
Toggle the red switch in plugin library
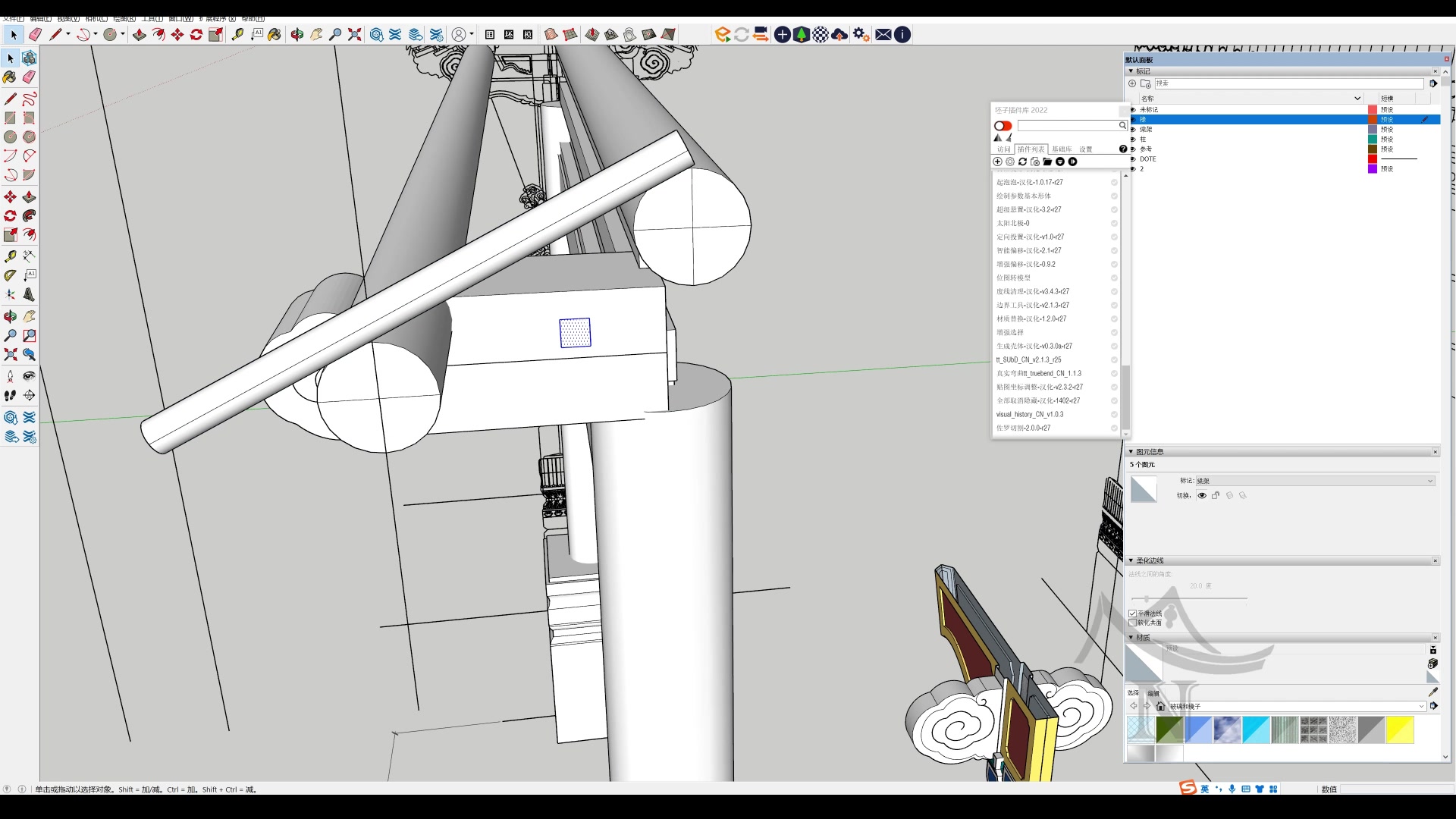pos(1003,126)
